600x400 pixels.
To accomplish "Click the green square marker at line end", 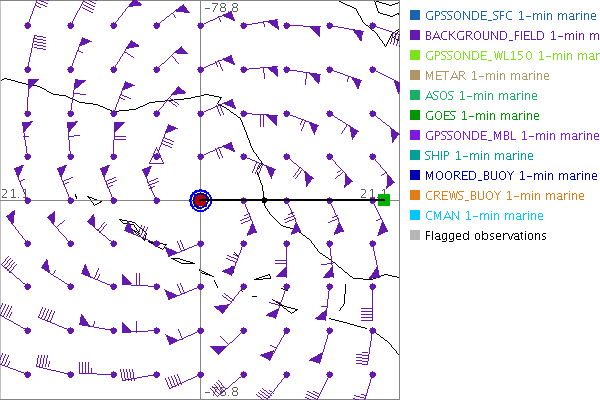I will point(383,200).
